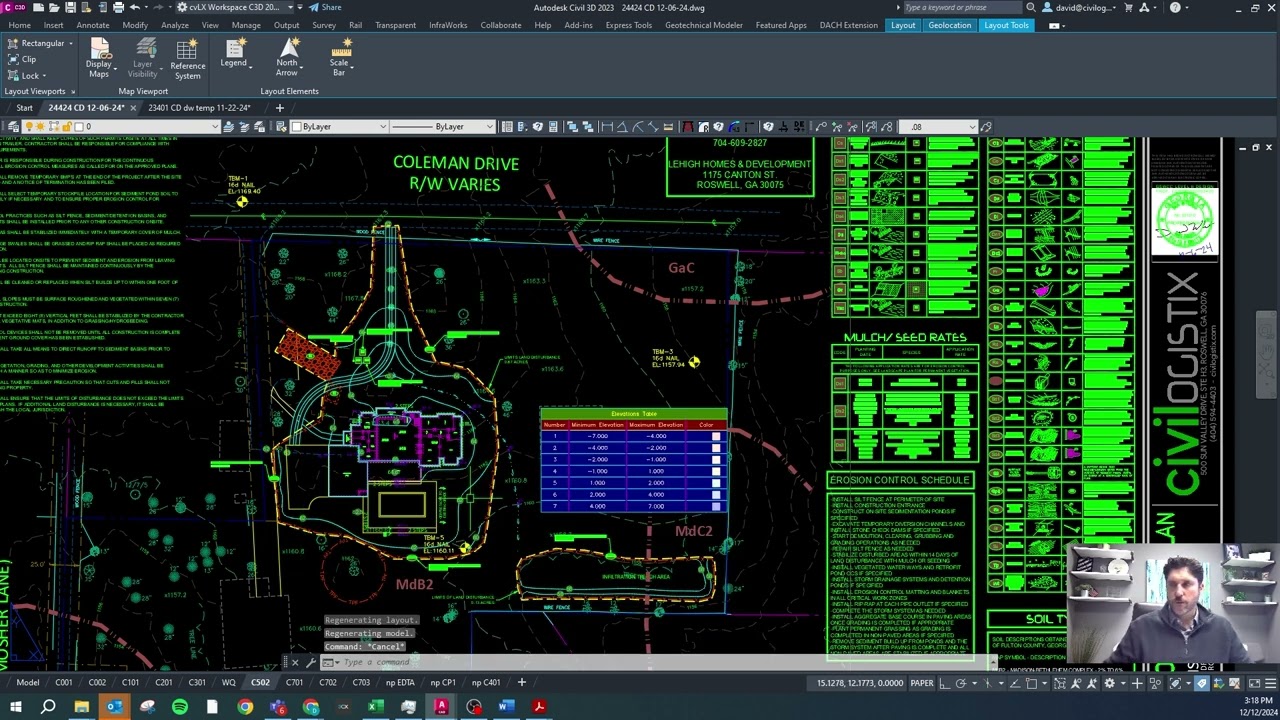
Task: Expand the Layout Viewports panel launcher
Action: point(72,91)
